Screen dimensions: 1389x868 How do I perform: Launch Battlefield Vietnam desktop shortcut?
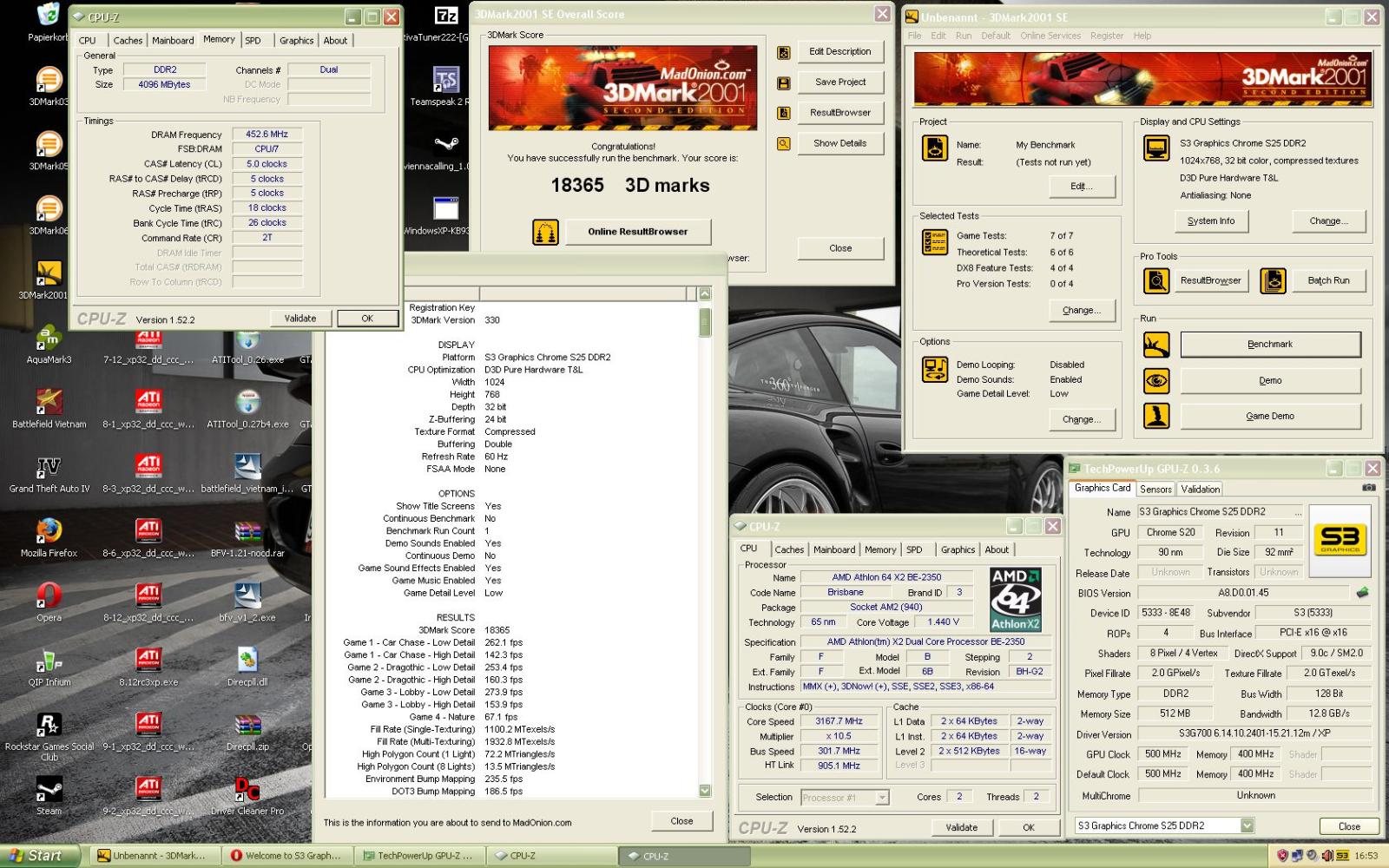point(49,402)
